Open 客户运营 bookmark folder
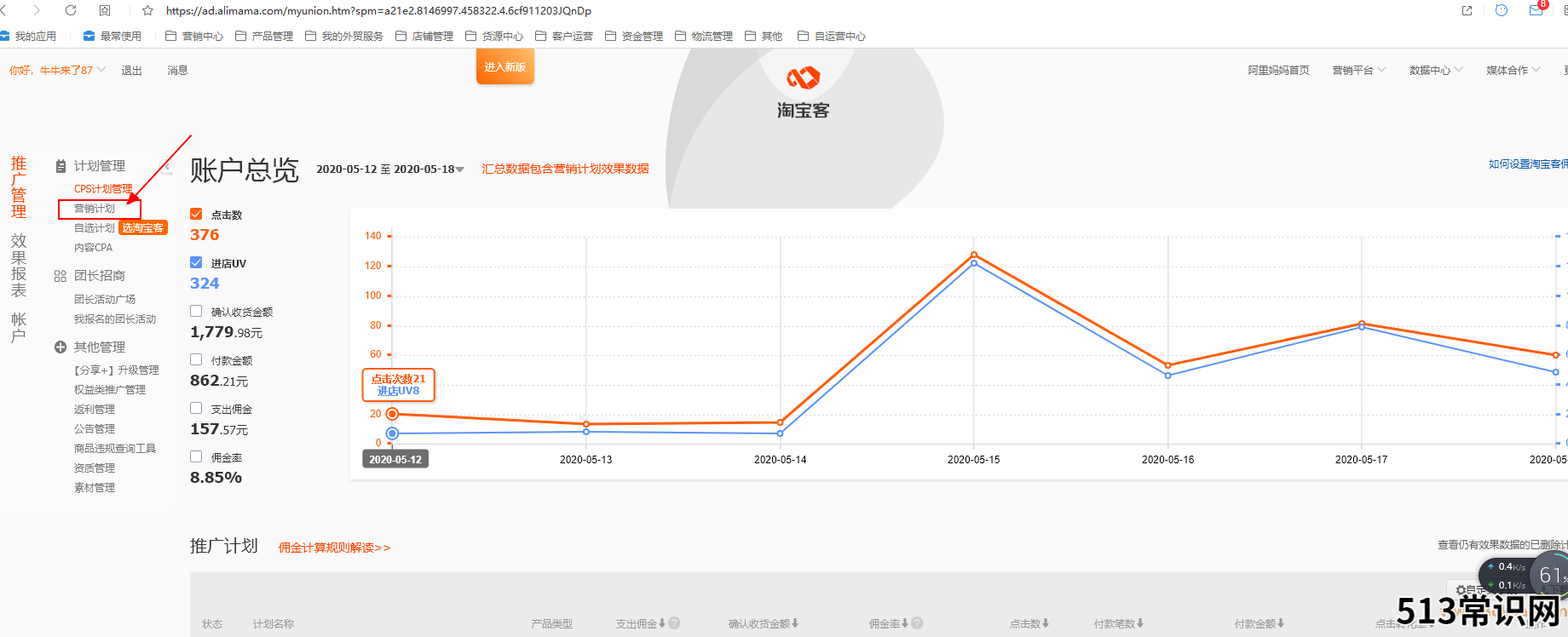 pos(564,36)
